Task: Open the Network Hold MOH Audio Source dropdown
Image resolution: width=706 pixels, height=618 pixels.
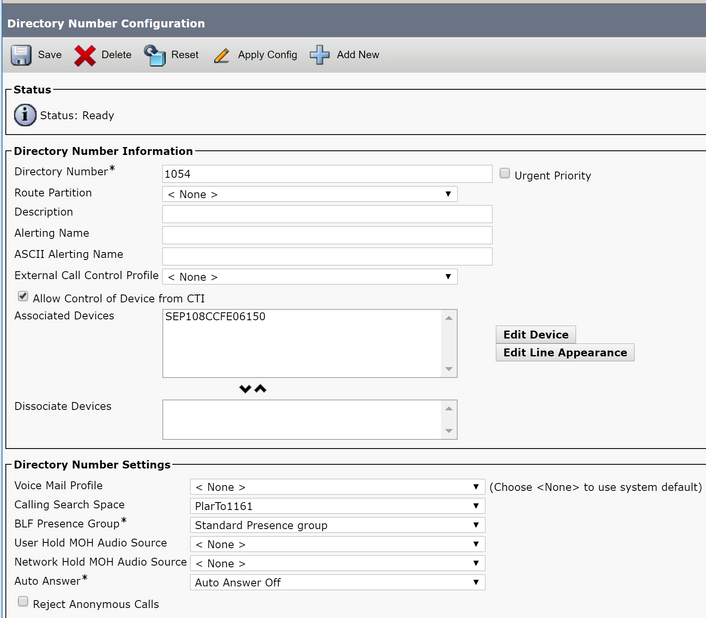Action: tap(338, 563)
